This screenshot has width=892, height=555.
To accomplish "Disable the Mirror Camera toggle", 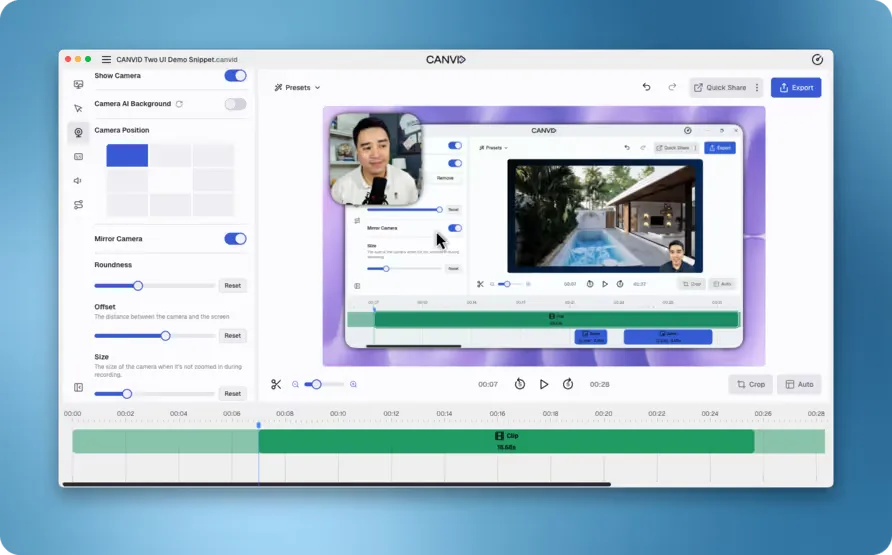I will [x=235, y=239].
